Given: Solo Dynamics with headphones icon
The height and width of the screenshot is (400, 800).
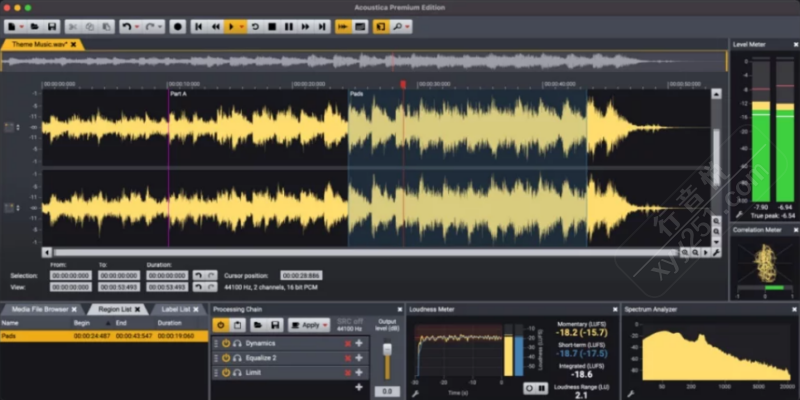Looking at the screenshot, I should tap(237, 343).
